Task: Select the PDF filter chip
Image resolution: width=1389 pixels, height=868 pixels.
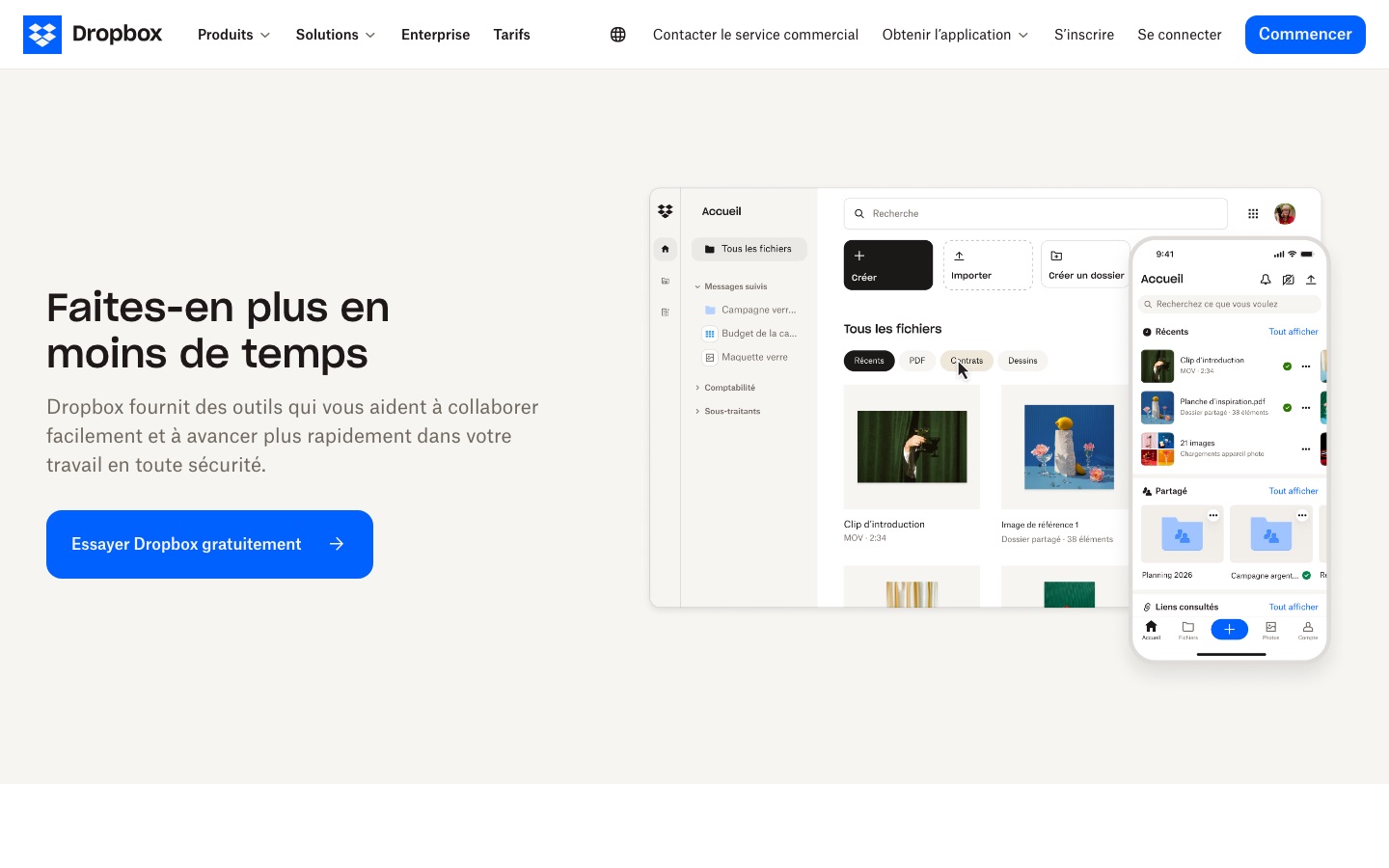Action: [x=917, y=361]
